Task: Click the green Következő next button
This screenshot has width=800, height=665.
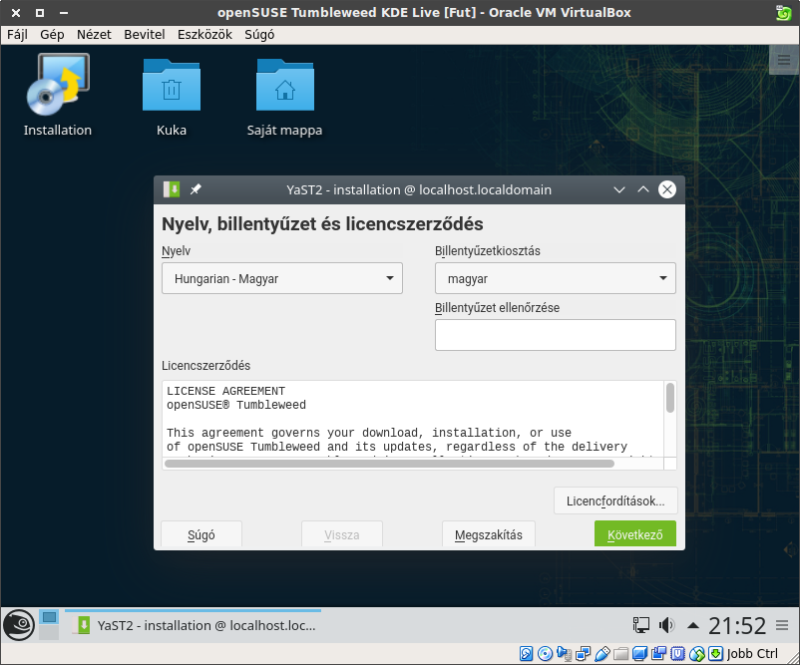Action: tap(635, 534)
